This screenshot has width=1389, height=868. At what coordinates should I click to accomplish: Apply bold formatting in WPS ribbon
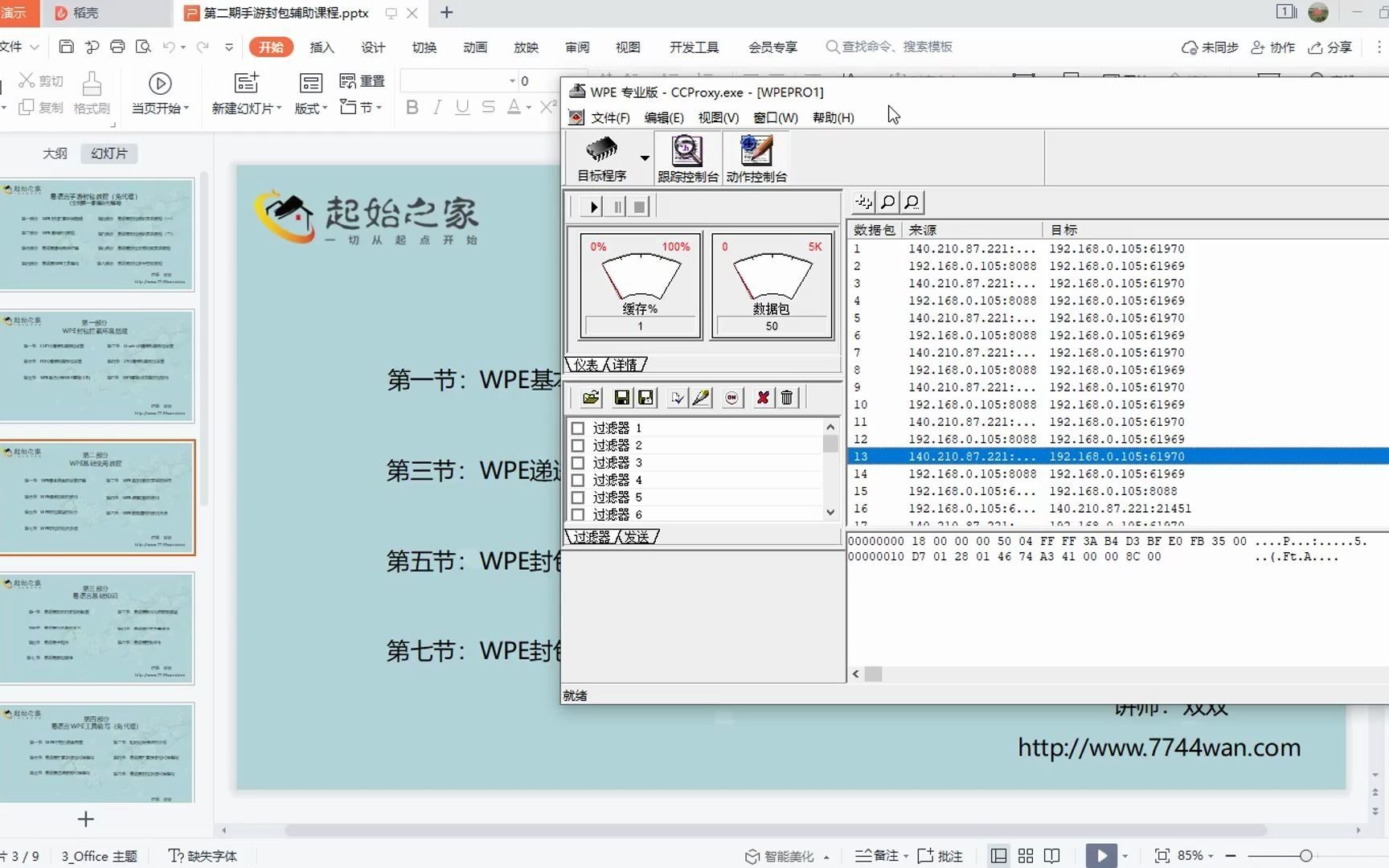click(412, 107)
